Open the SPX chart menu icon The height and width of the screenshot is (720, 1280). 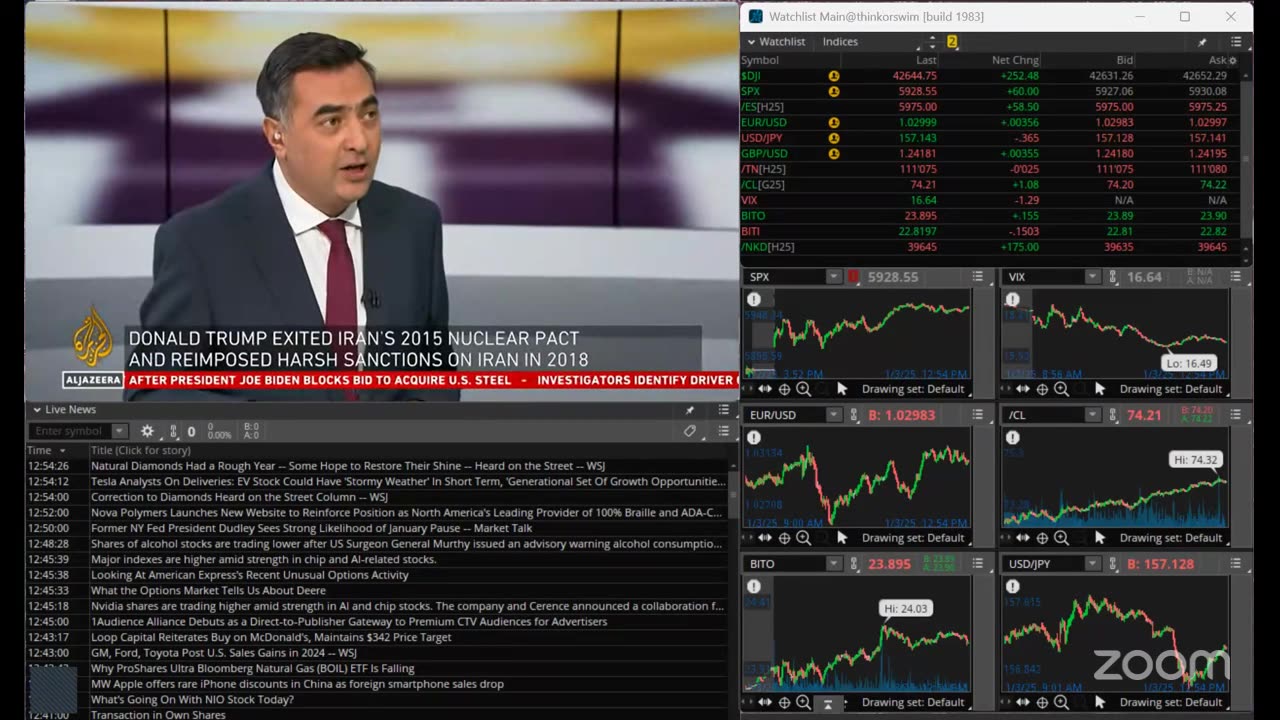pyautogui.click(x=978, y=277)
